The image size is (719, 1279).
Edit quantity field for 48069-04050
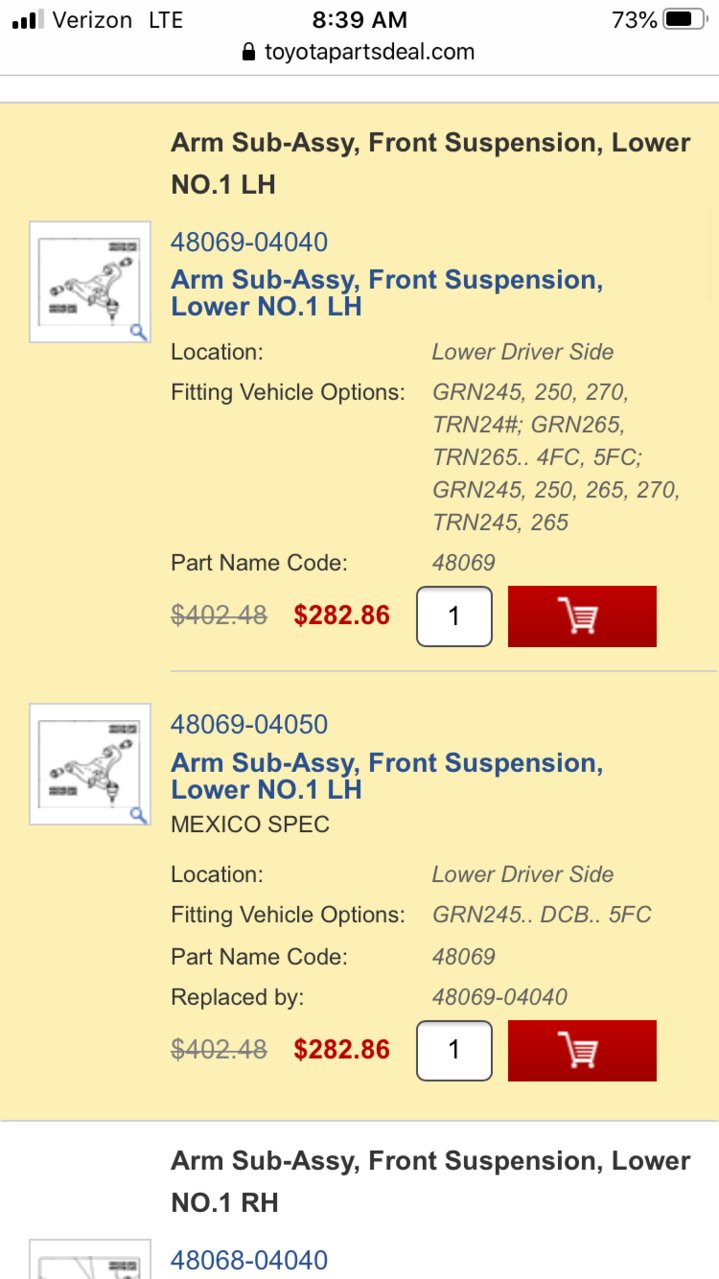454,1050
